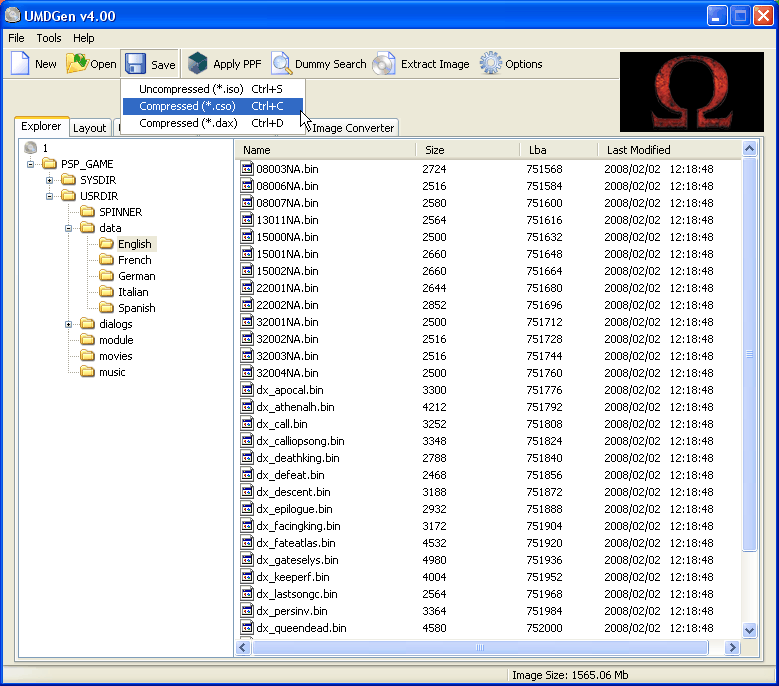
Task: Click file icon of dx_queendead.bin
Action: (x=247, y=627)
